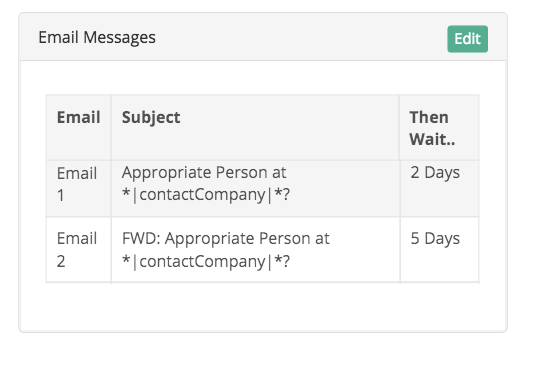Click the number 2 under Email
This screenshot has width=539, height=369.
tap(61, 262)
